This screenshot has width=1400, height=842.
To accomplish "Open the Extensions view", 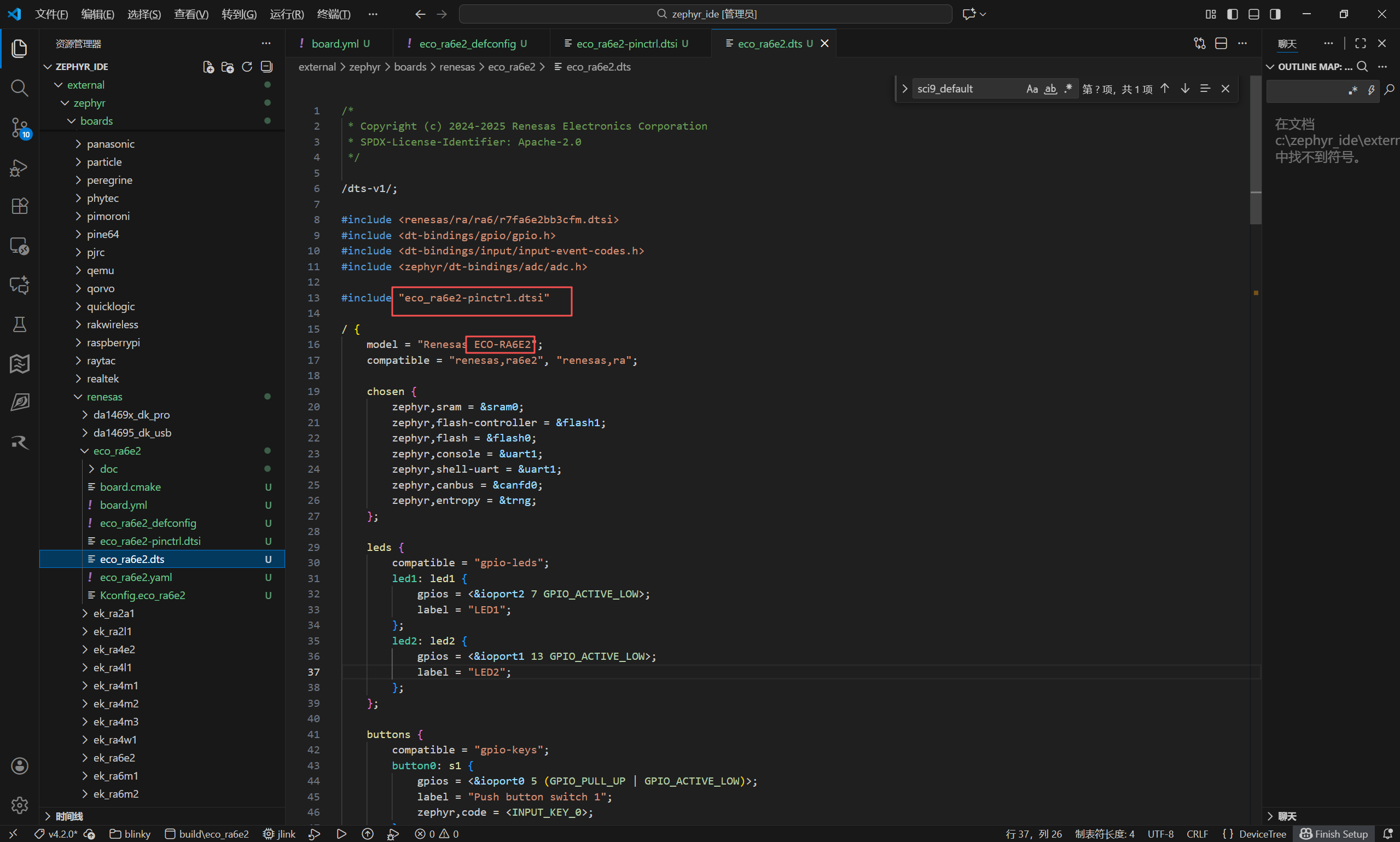I will [19, 206].
